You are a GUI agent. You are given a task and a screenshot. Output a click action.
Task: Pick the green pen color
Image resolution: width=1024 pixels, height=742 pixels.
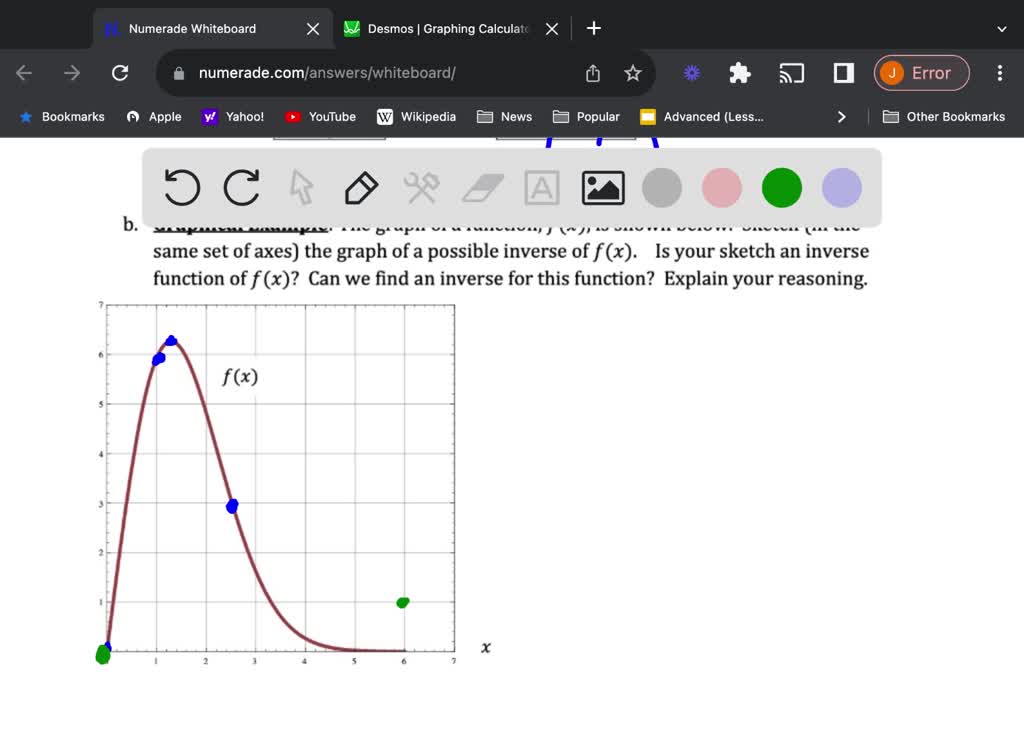pos(782,187)
